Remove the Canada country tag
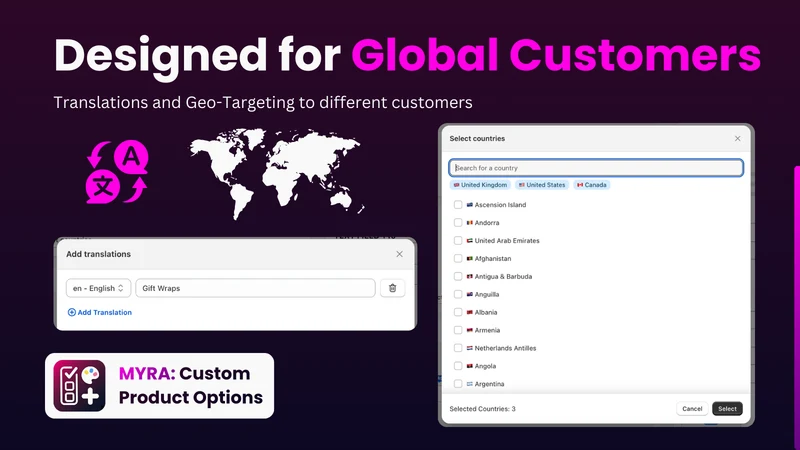This screenshot has height=450, width=800. [592, 185]
